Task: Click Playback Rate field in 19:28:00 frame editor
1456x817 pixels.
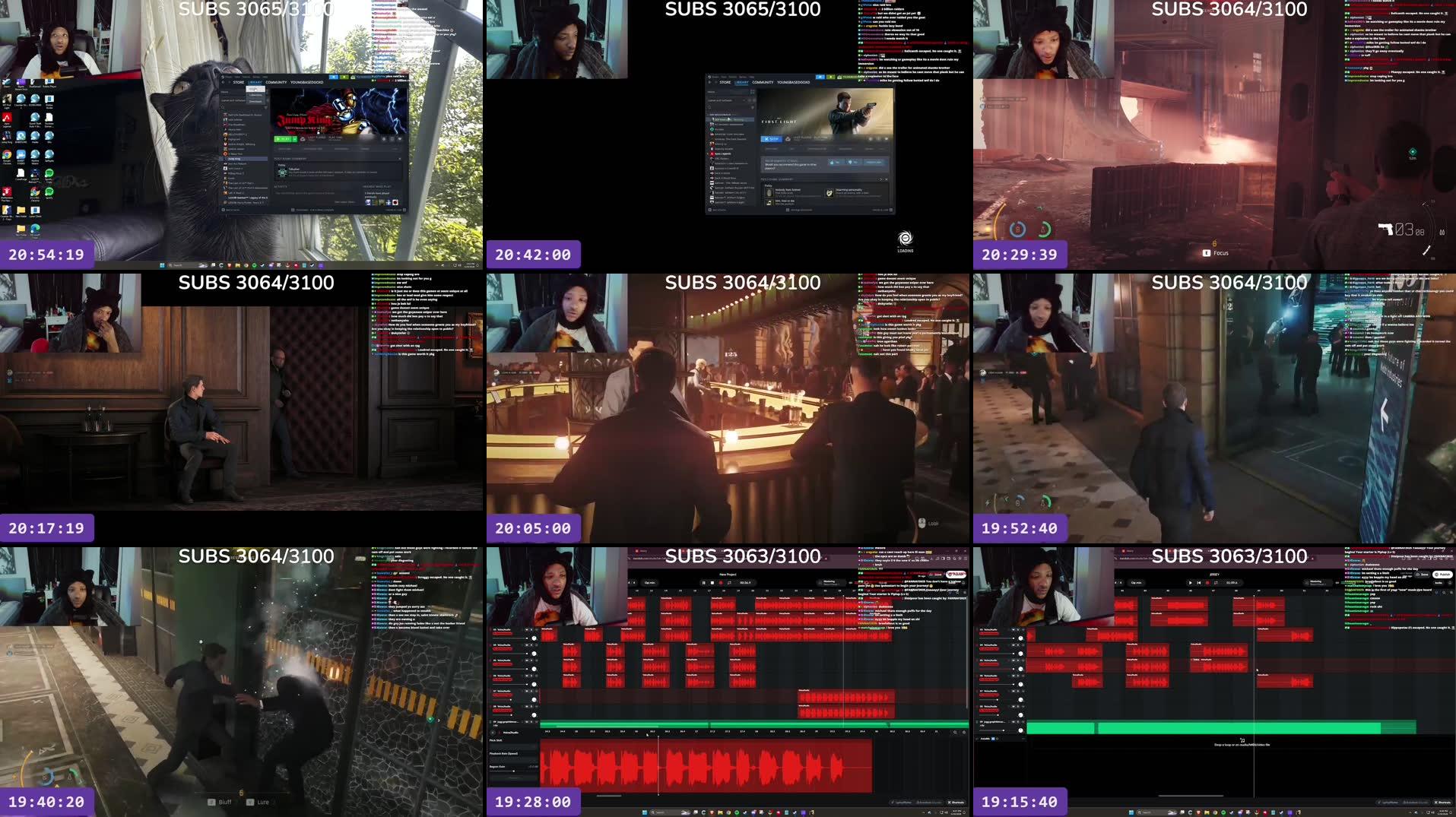Action: tap(514, 759)
